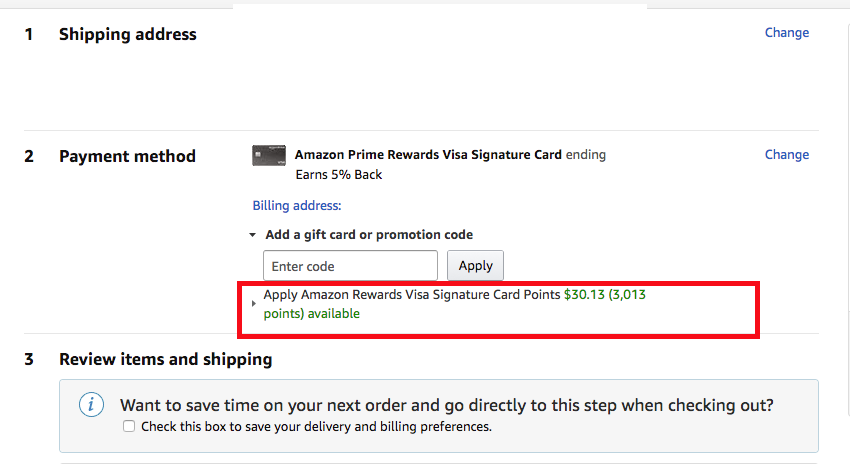
Task: Expand the Apply Amazon Rewards Points option
Action: point(254,304)
